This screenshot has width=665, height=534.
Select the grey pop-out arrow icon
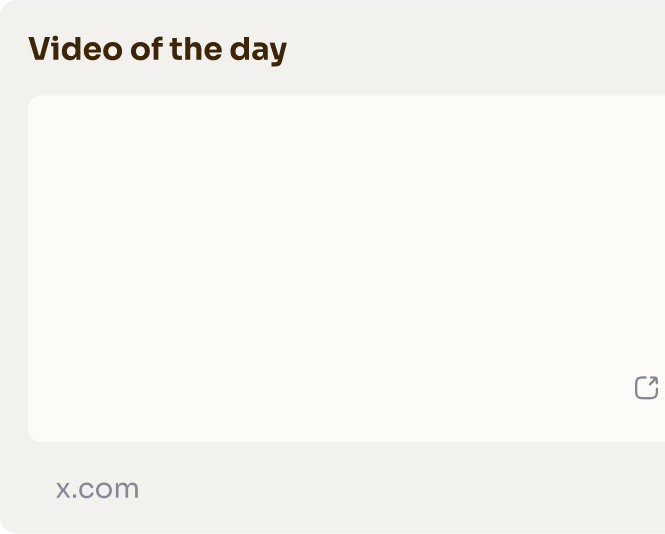647,387
